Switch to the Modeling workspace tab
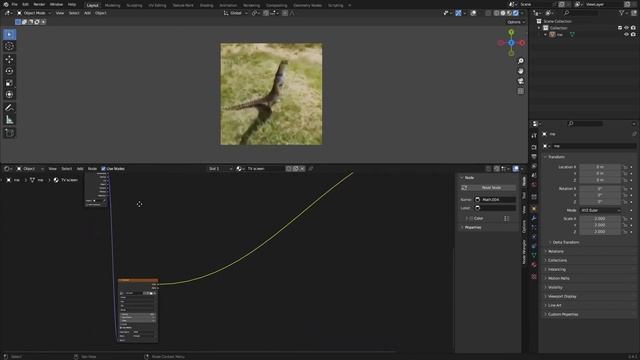Screen dimensions: 640x360 tap(113, 5)
